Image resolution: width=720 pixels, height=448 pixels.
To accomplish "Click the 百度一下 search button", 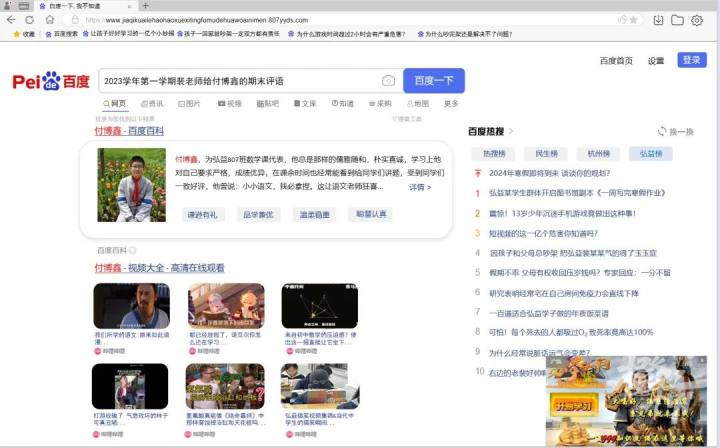I will click(x=434, y=81).
